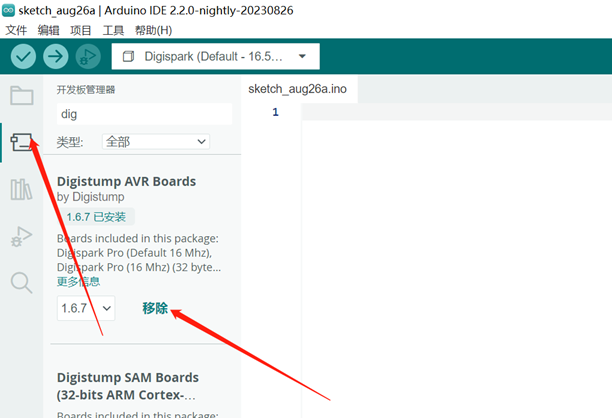Click line number 1 in the editor
This screenshot has width=612, height=418.
click(x=275, y=112)
